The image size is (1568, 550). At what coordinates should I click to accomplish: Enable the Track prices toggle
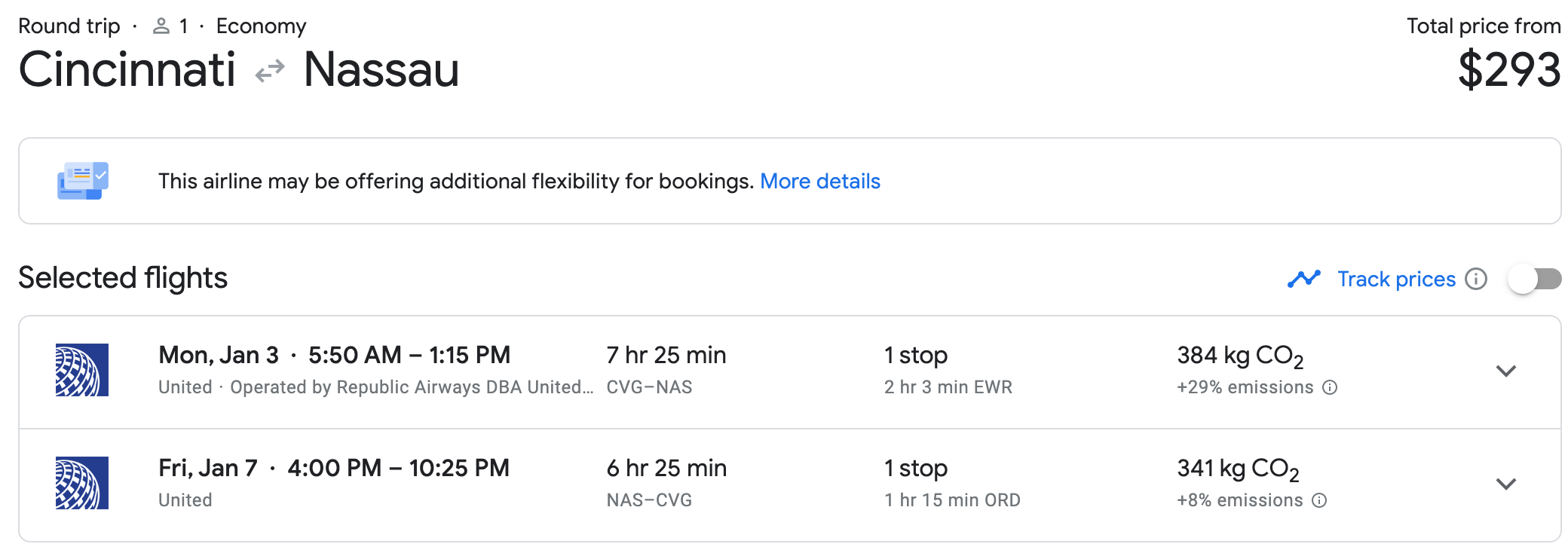[x=1535, y=279]
